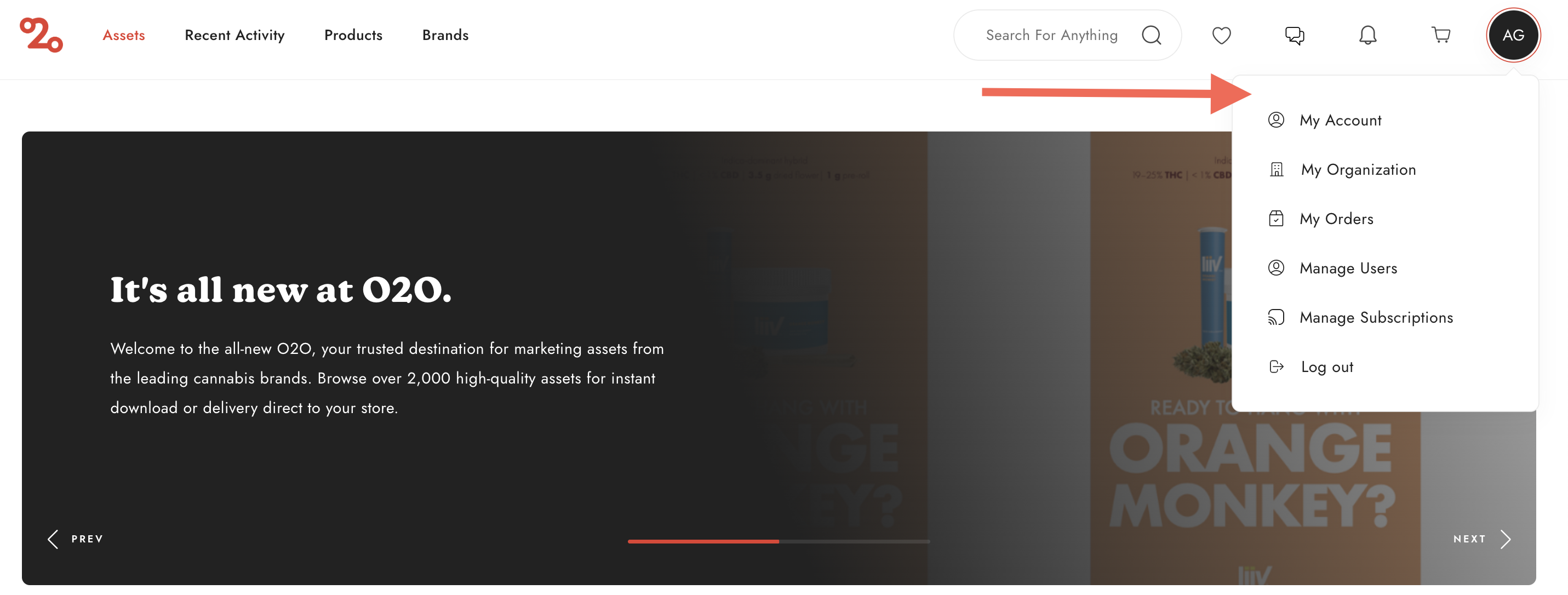The image size is (1568, 595).
Task: Open Manage Subscriptions menu entry
Action: (1376, 317)
